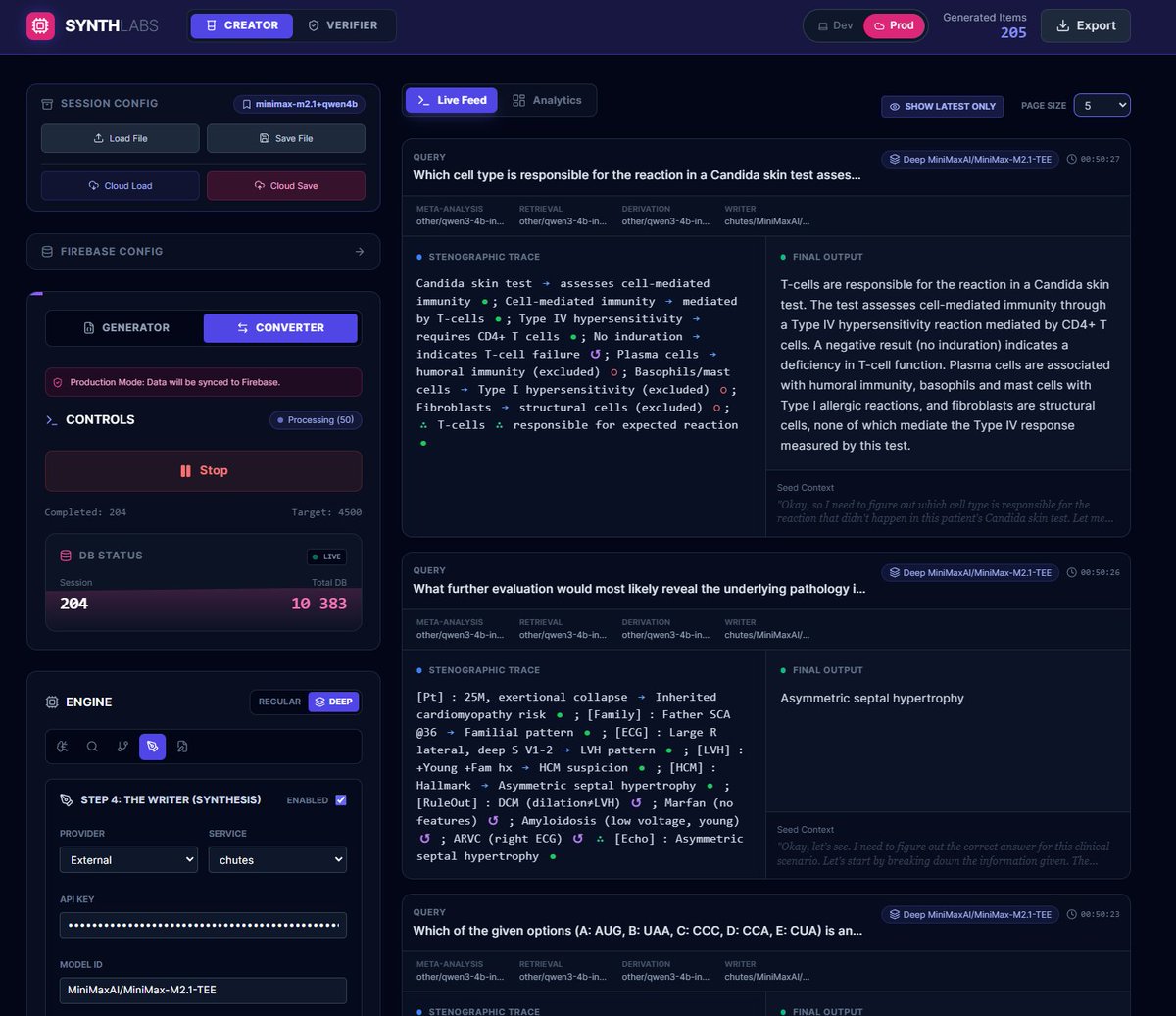
Task: Click the Deep MiniMax badge on cardiomyopathy query
Action: coord(970,572)
